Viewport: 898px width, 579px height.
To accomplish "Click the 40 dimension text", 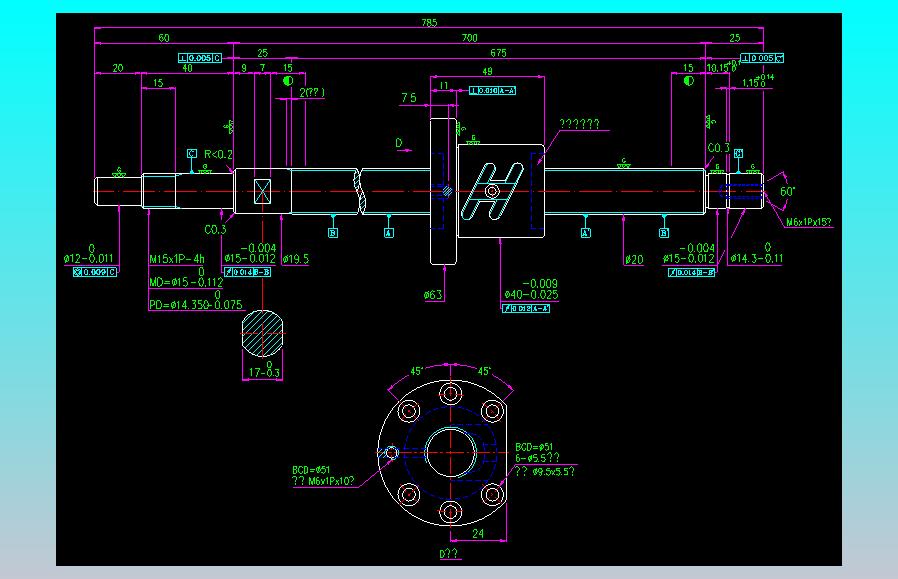I will tap(187, 68).
